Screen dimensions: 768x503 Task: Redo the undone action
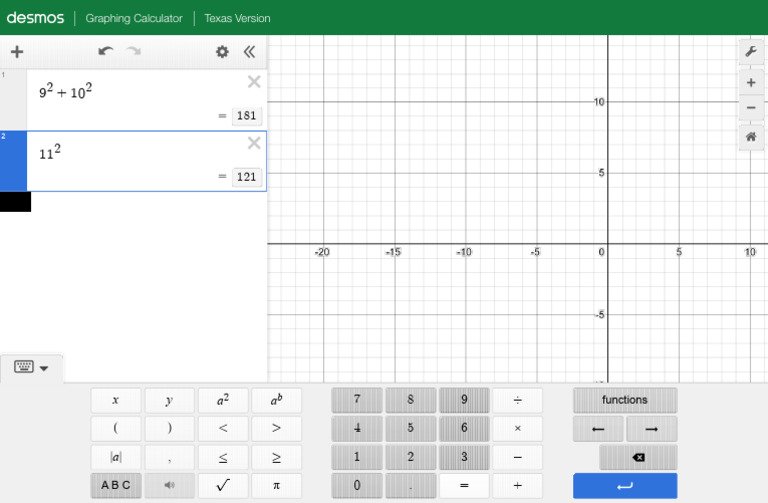pos(134,51)
